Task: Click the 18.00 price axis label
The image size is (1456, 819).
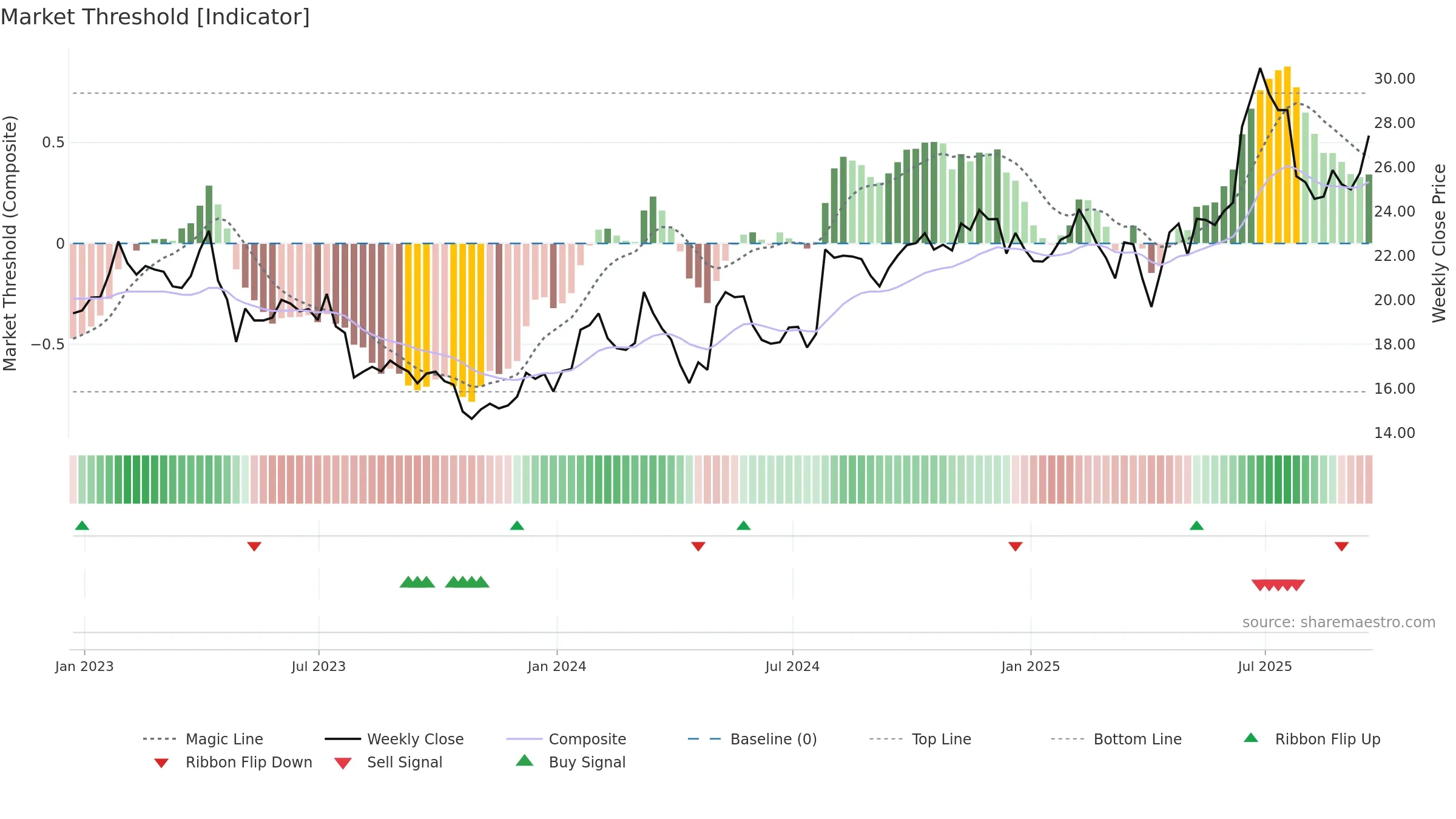Action: coord(1395,344)
